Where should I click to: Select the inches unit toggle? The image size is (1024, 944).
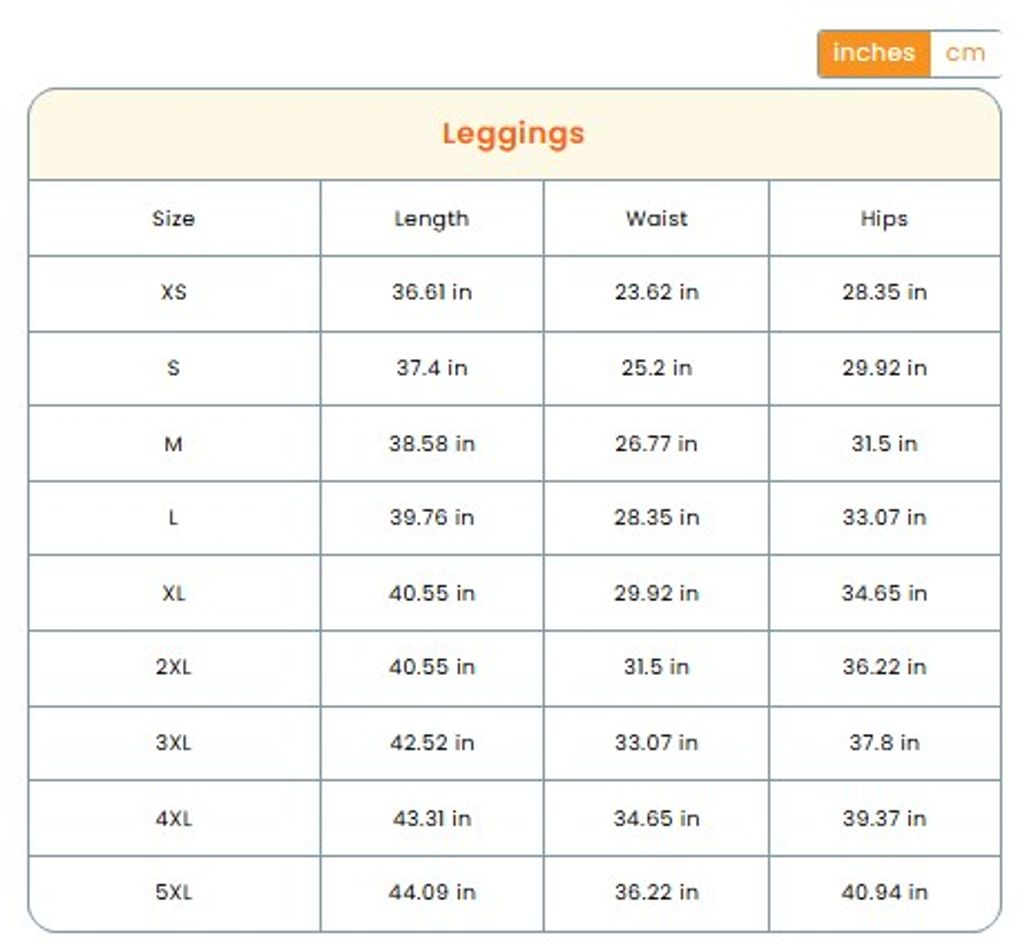[873, 53]
